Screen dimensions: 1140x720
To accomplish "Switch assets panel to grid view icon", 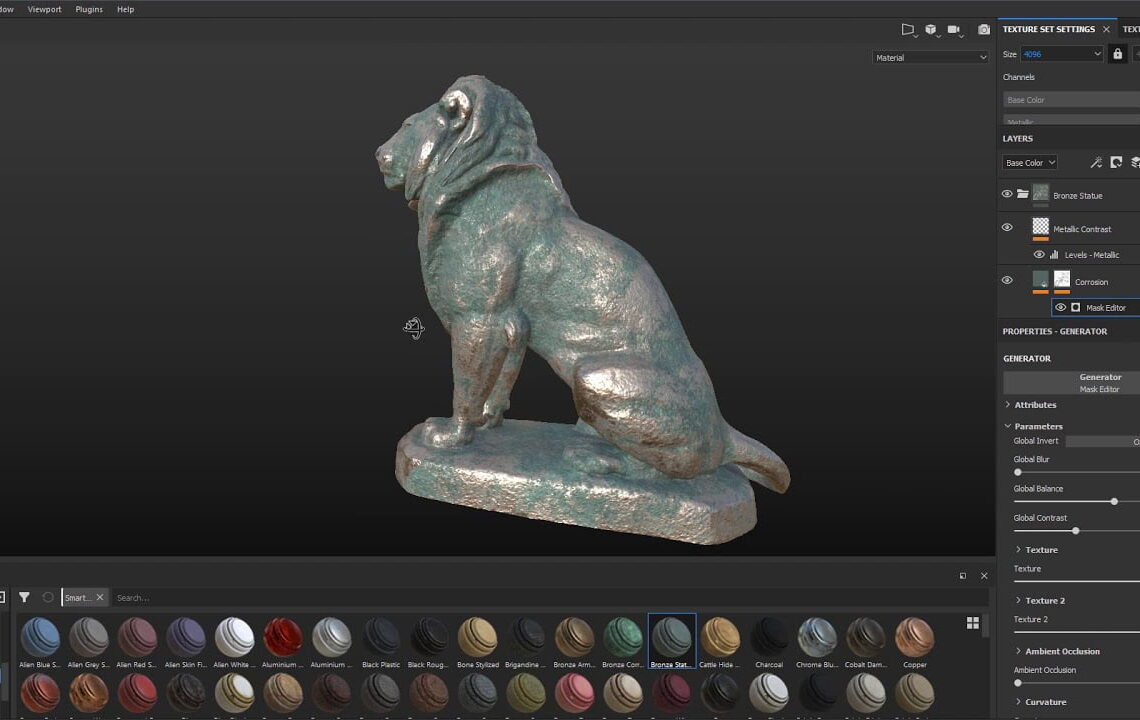I will 972,623.
